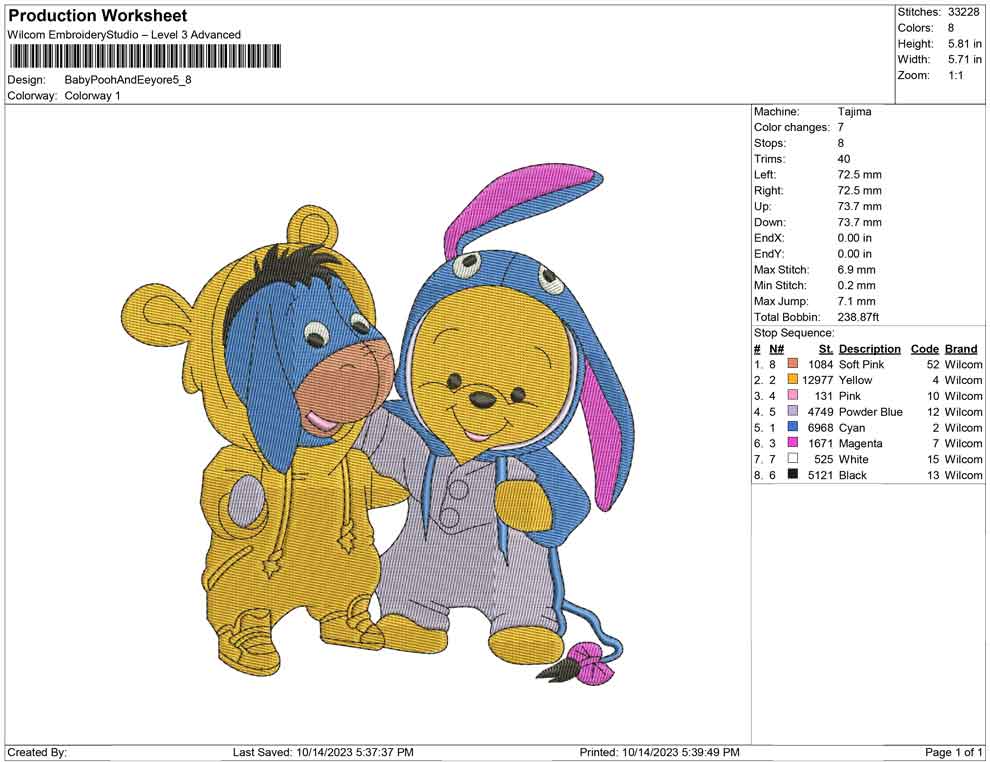The width and height of the screenshot is (990, 762).
Task: Click the Max Jump value '7.1 mm'
Action: click(x=854, y=301)
